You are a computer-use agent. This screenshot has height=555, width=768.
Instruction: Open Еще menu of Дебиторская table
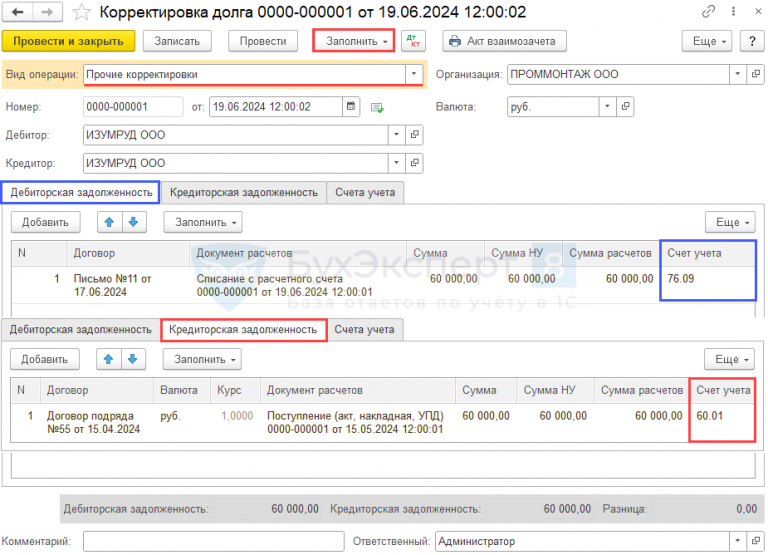730,222
